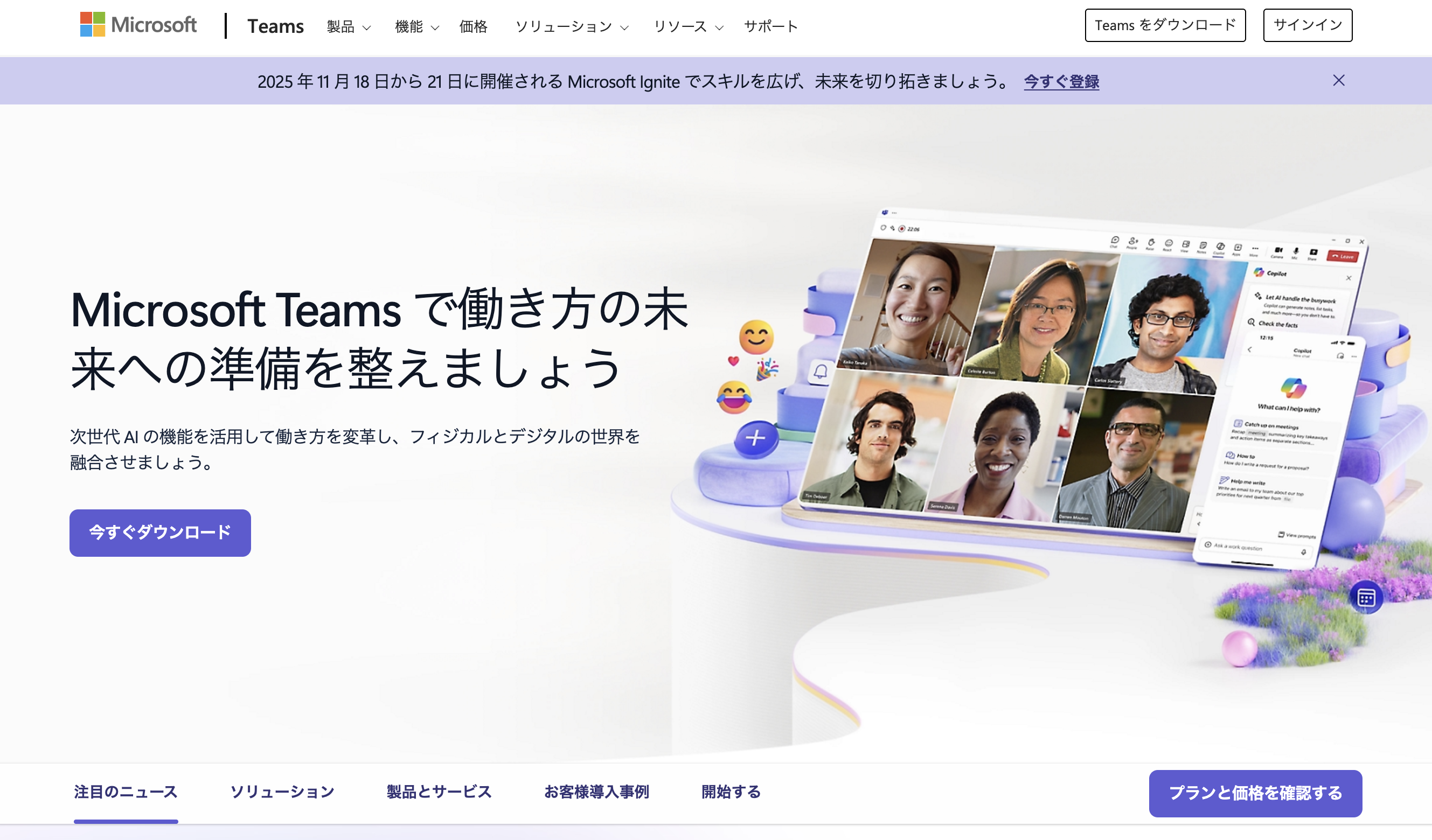The height and width of the screenshot is (840, 1432).
Task: Toggle the Raise hand control
Action: pos(1151,243)
